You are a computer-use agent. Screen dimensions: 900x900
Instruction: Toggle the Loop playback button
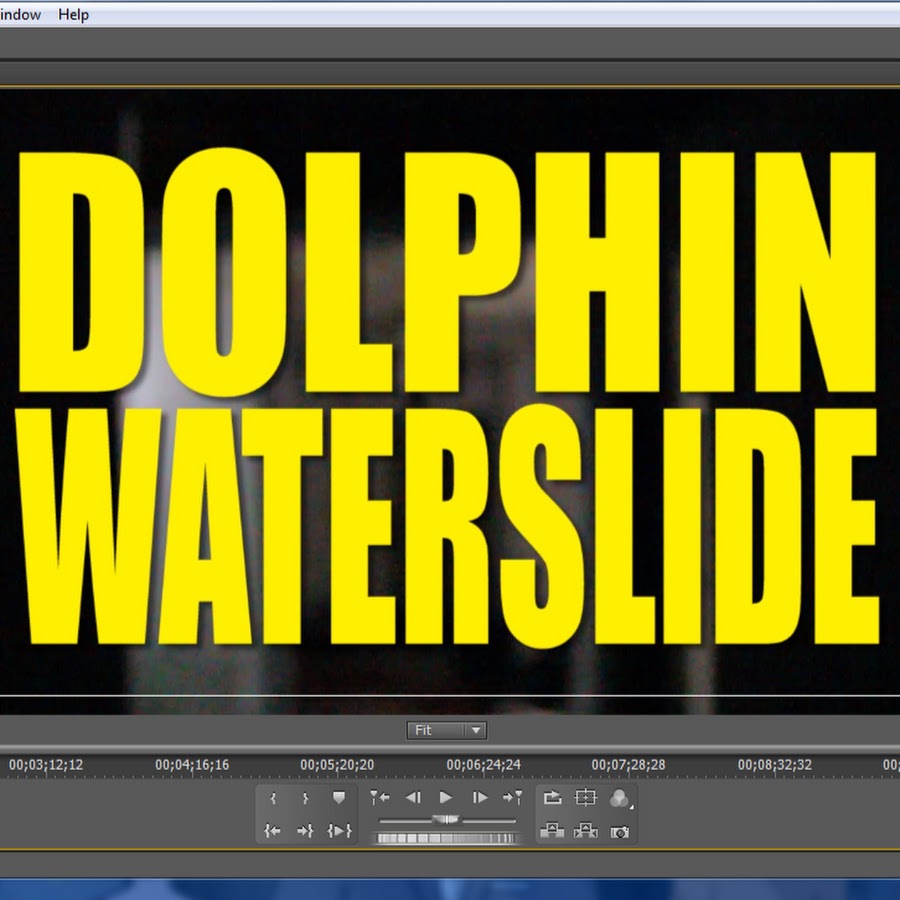[x=552, y=797]
